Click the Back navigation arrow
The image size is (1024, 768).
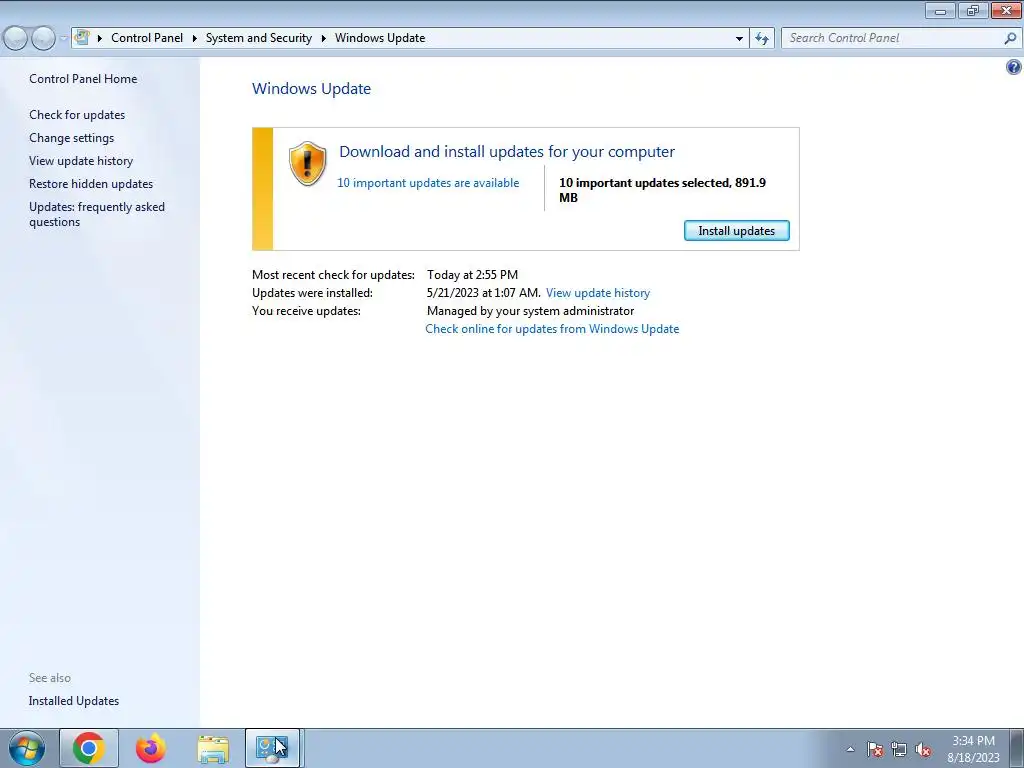[x=16, y=39]
